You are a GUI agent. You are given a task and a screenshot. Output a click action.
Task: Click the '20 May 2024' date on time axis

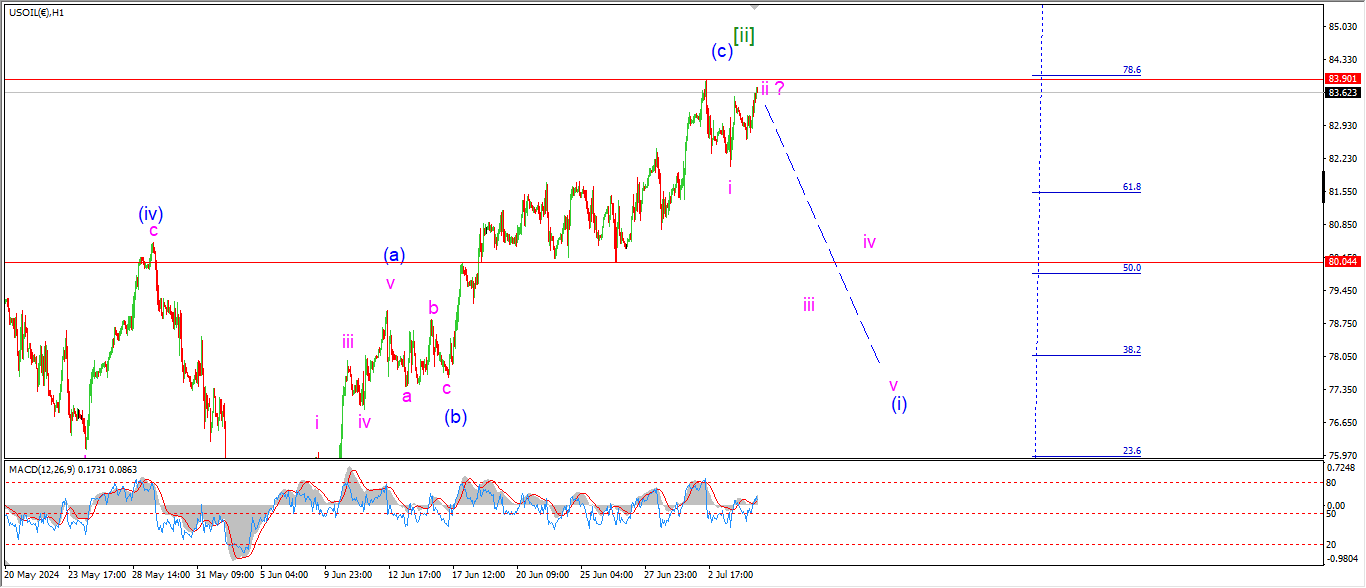(29, 575)
